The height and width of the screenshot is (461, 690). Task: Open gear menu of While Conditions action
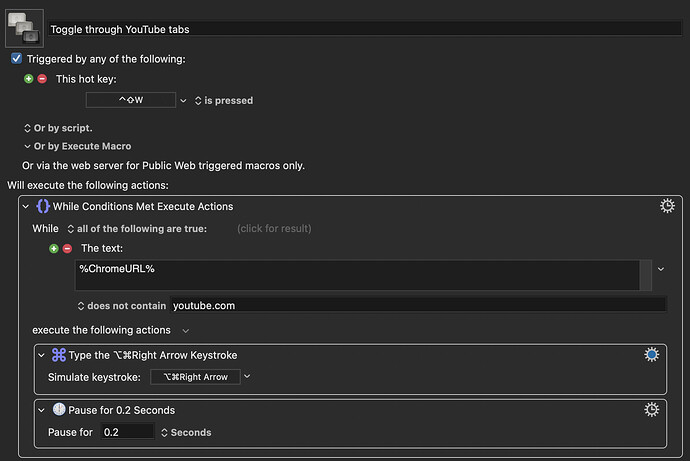click(667, 206)
